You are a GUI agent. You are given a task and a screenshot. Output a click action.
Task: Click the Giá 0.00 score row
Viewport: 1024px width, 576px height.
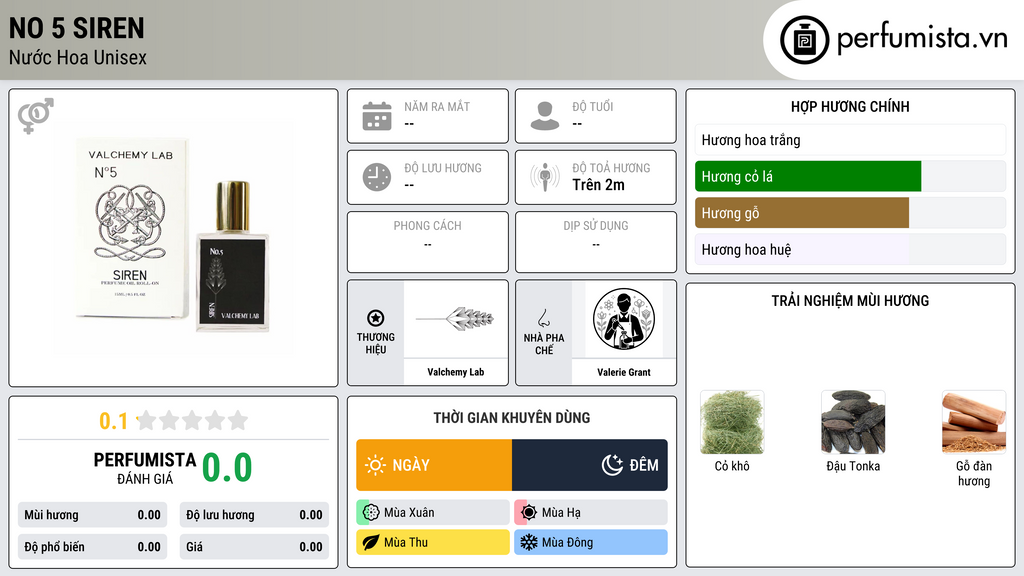(254, 547)
